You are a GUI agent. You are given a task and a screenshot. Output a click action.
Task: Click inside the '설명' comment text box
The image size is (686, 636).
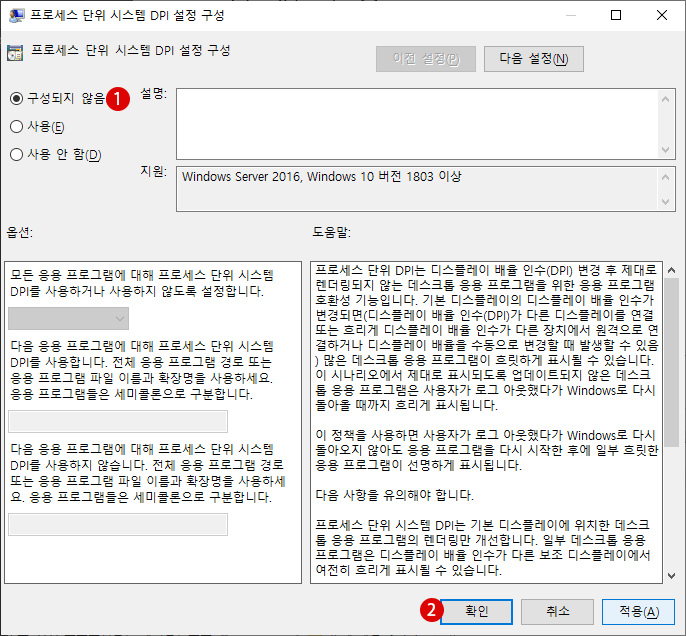tap(417, 124)
